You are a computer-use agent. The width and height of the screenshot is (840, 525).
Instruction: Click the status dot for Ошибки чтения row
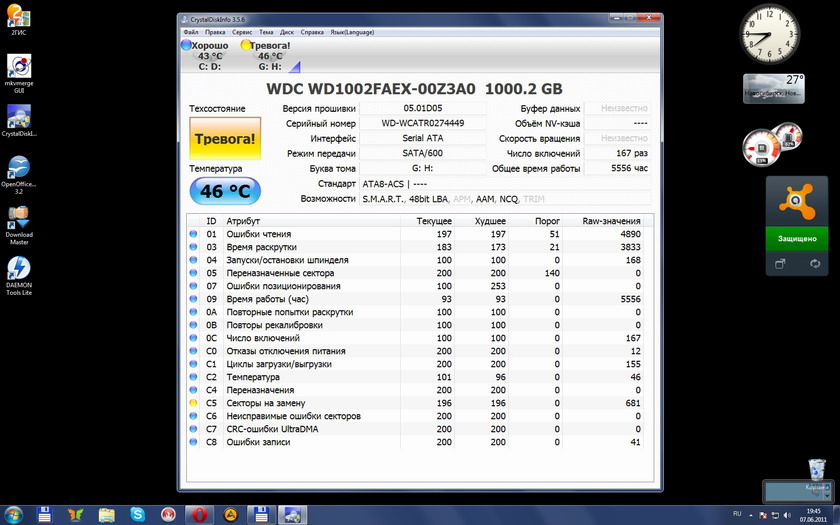pos(193,234)
